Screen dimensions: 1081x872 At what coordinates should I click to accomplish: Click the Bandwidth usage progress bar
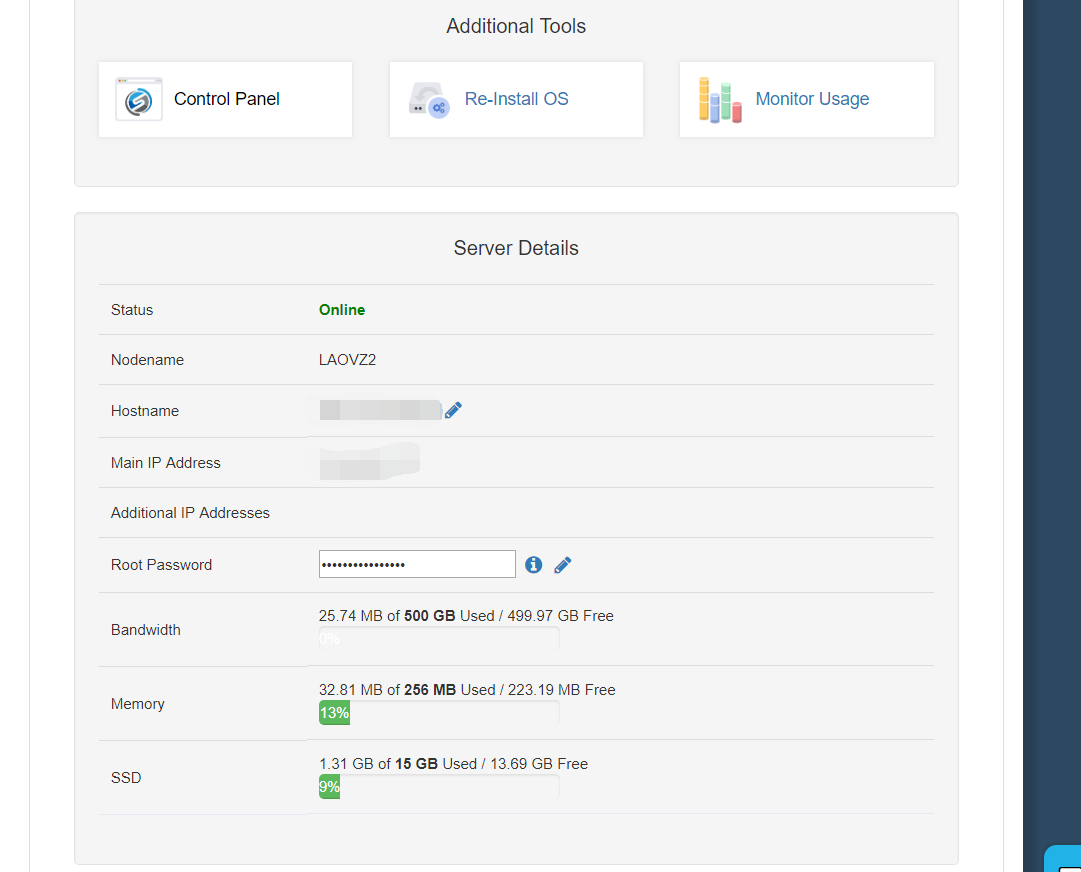point(439,639)
